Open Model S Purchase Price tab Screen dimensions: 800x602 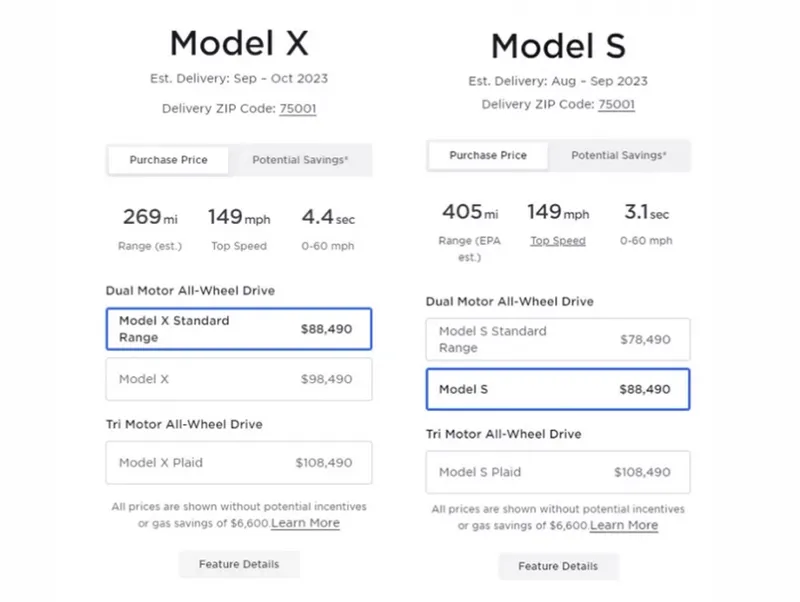[488, 156]
